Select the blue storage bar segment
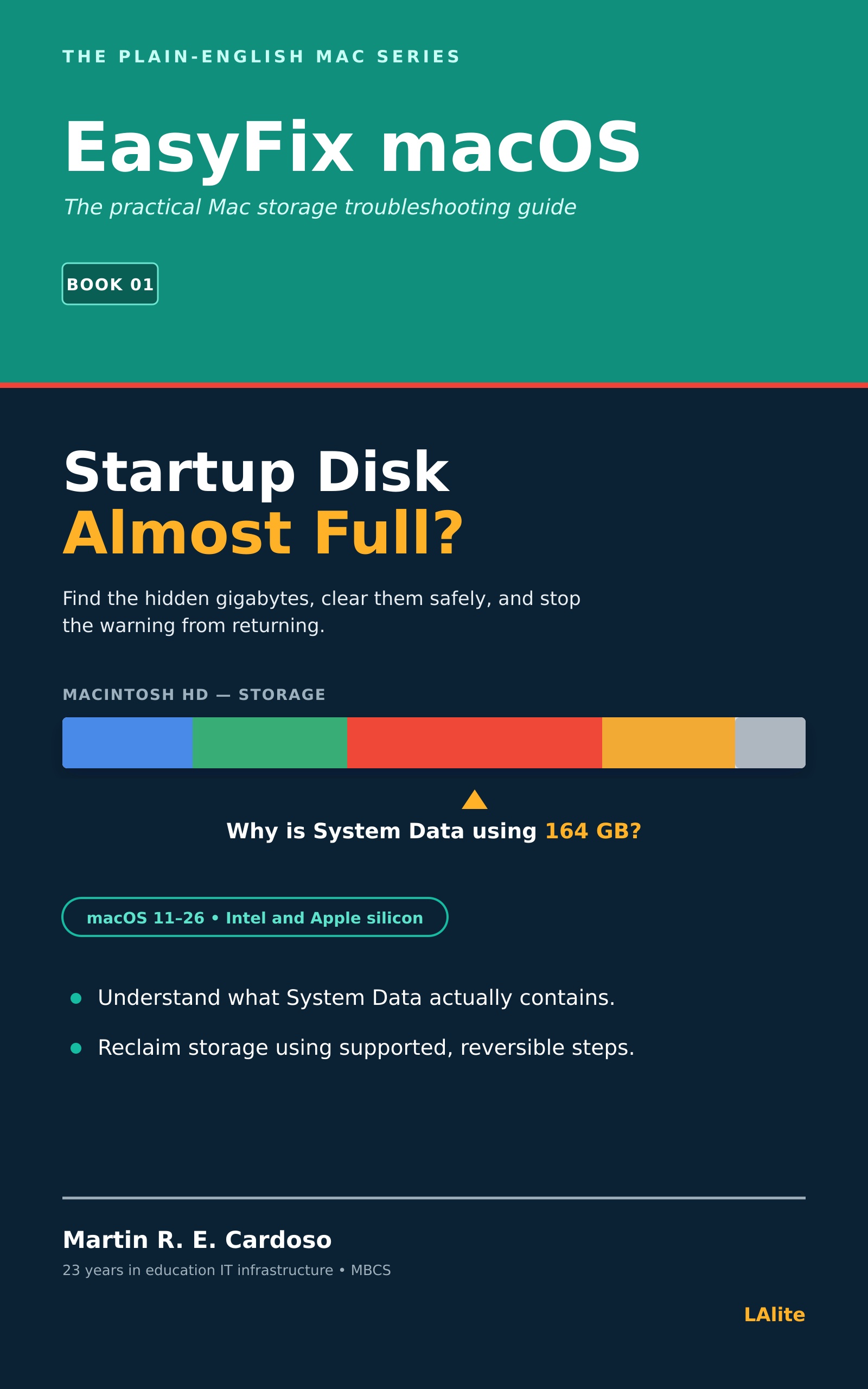Screen dimensions: 868x1389 127,742
